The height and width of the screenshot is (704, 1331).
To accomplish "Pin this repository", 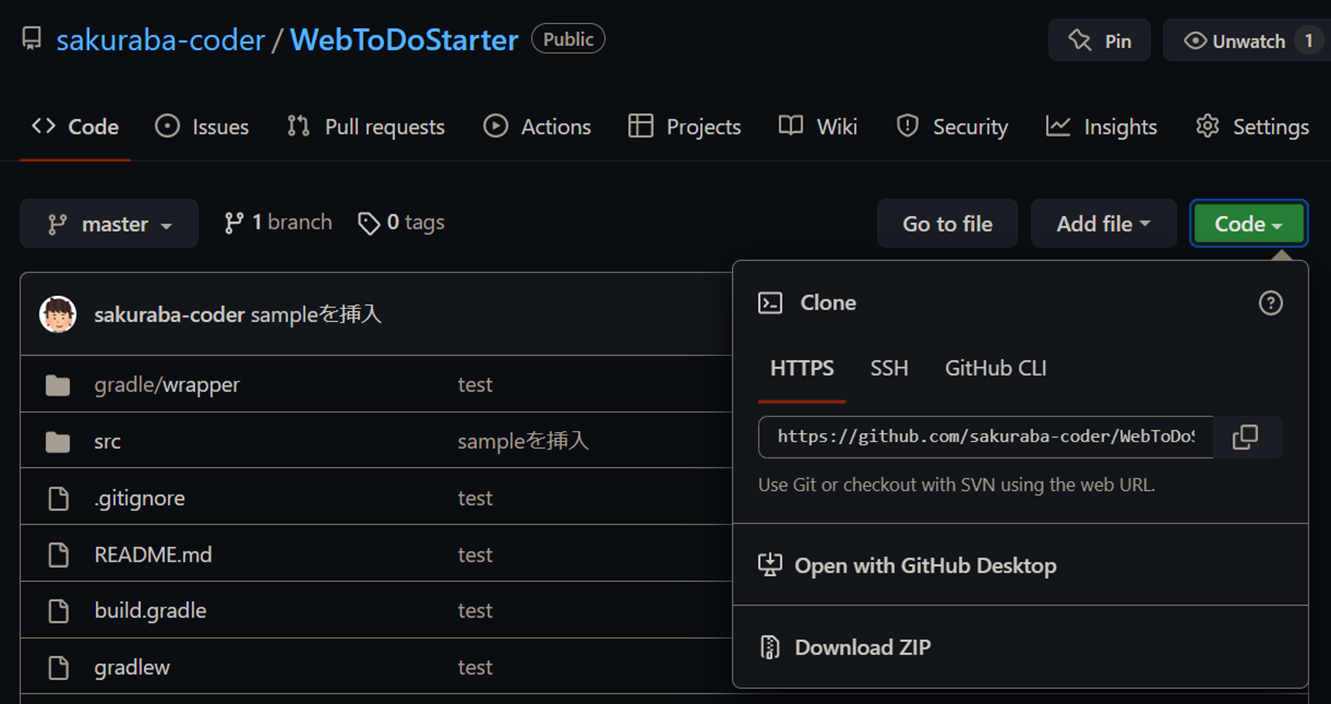I will [1099, 41].
